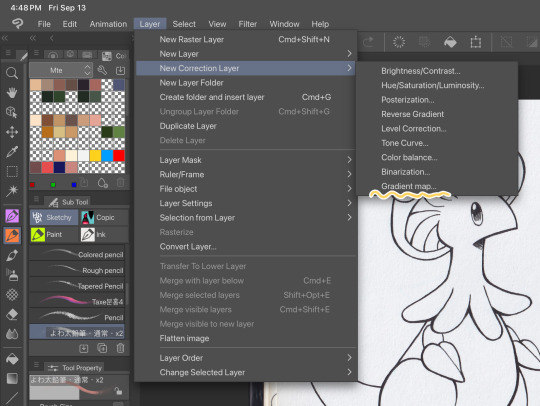The height and width of the screenshot is (406, 540).
Task: Open the Sub Tool panel tab
Action: (x=69, y=202)
